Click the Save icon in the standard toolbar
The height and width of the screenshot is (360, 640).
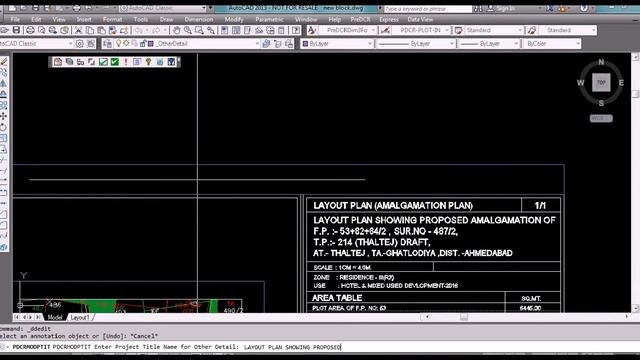tap(16, 30)
